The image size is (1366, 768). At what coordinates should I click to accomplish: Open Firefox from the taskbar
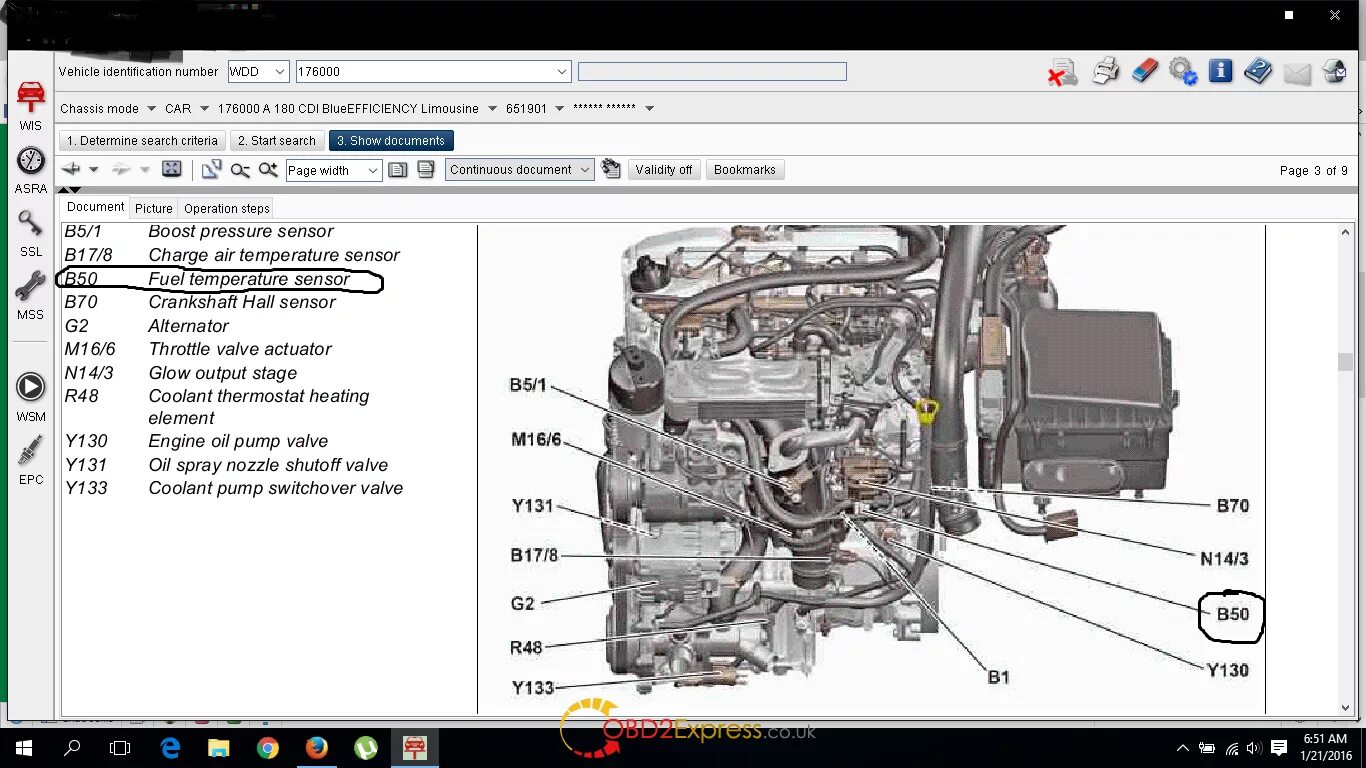click(316, 748)
